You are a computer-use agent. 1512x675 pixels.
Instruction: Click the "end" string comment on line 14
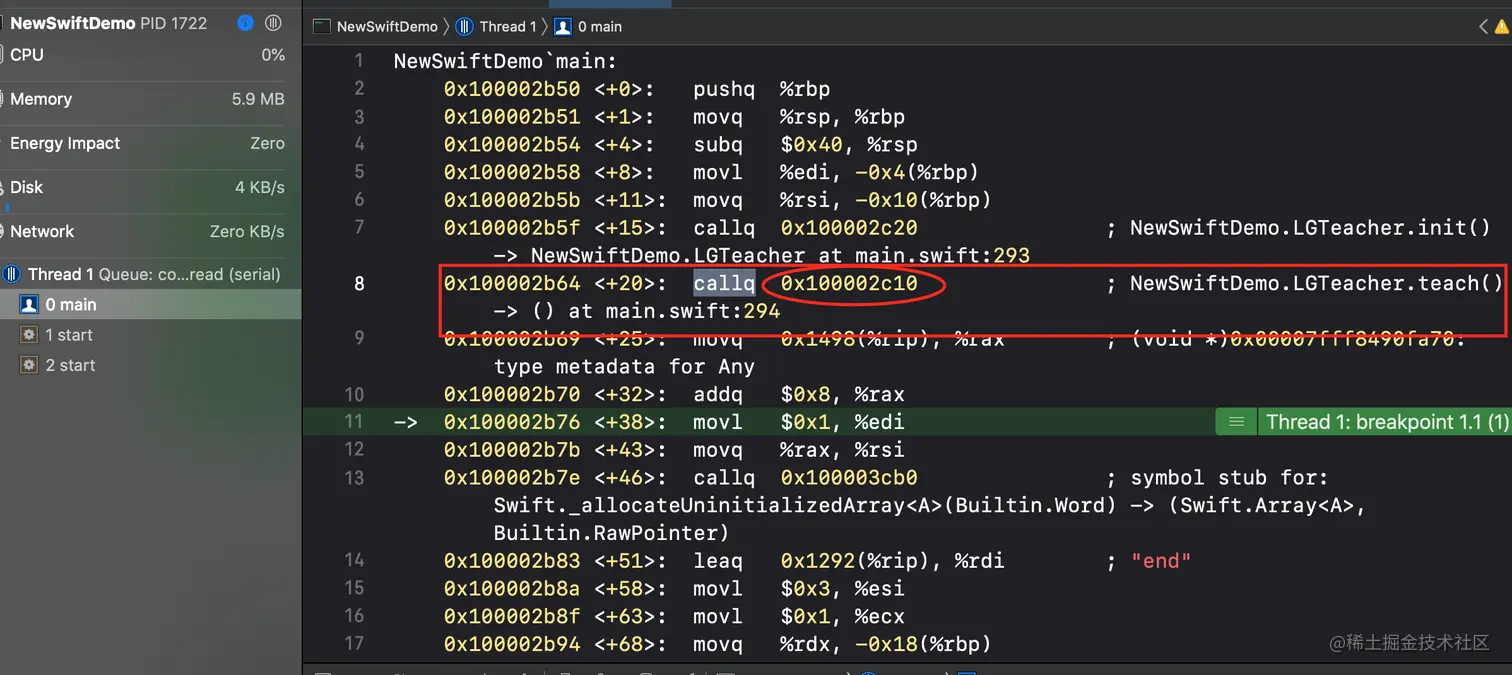[1161, 561]
